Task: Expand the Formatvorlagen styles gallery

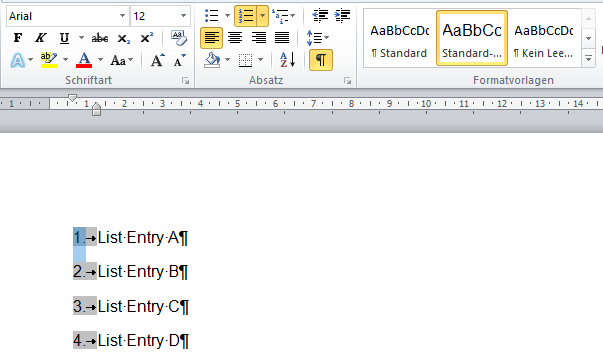Action: [x=588, y=58]
